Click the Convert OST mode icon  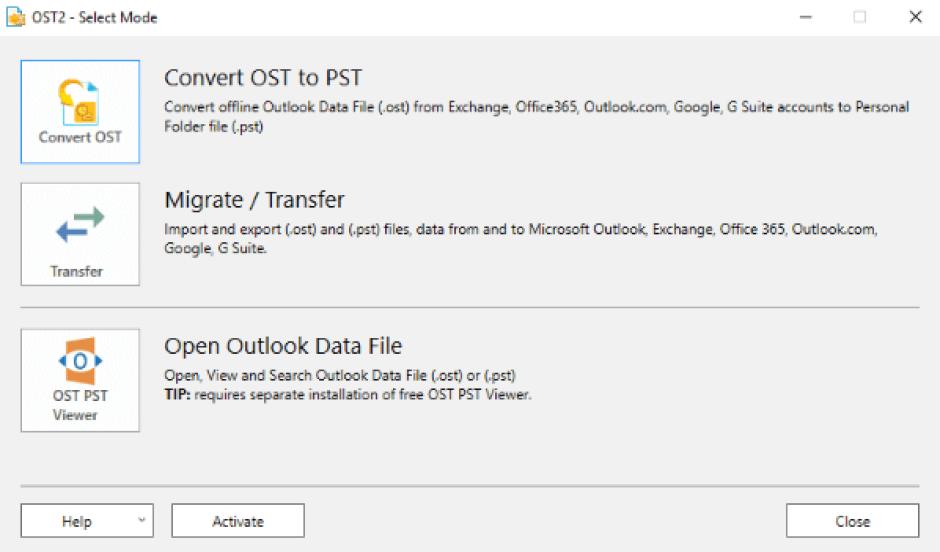coord(80,100)
